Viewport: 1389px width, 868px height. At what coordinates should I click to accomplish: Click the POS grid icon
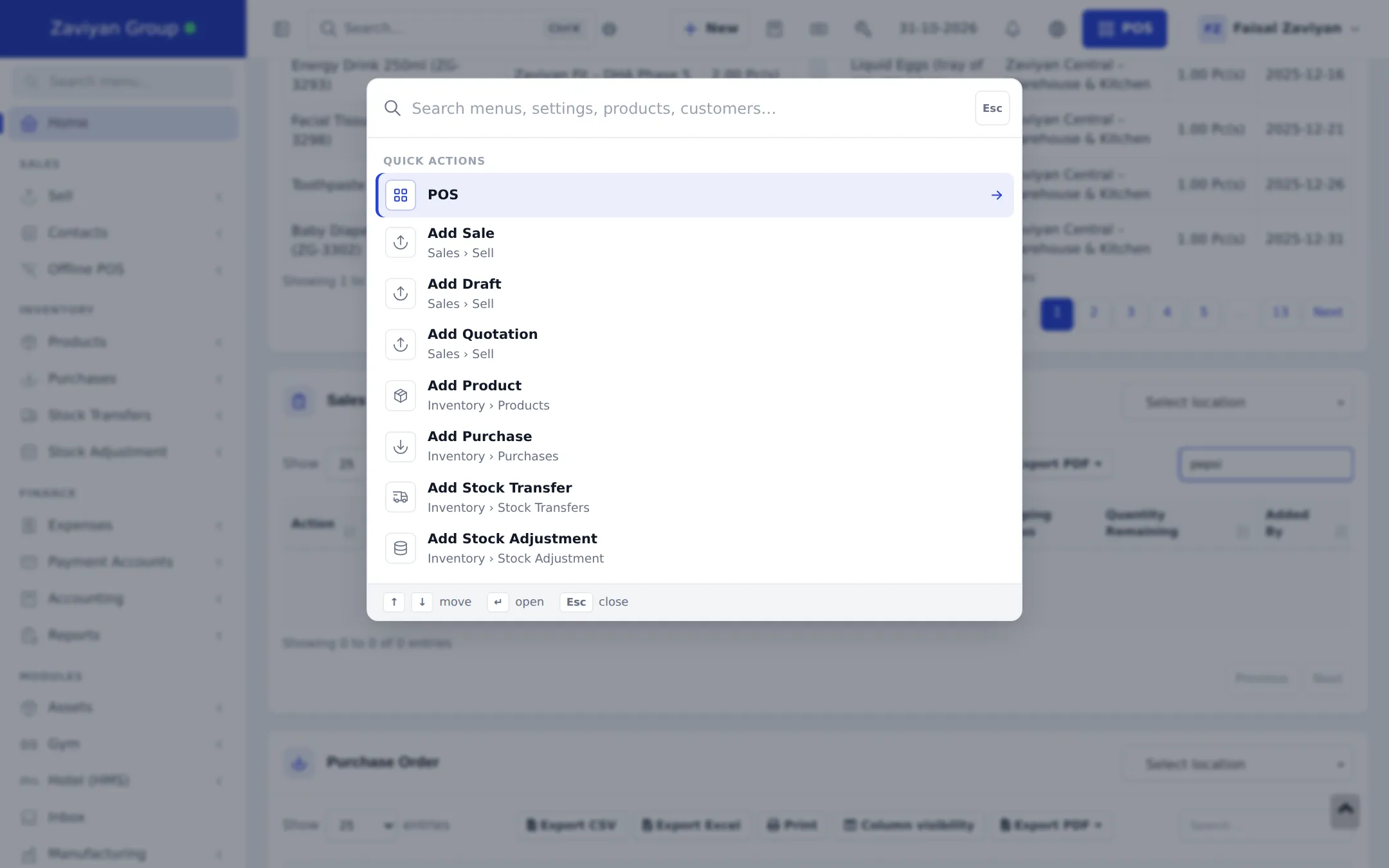coord(401,195)
